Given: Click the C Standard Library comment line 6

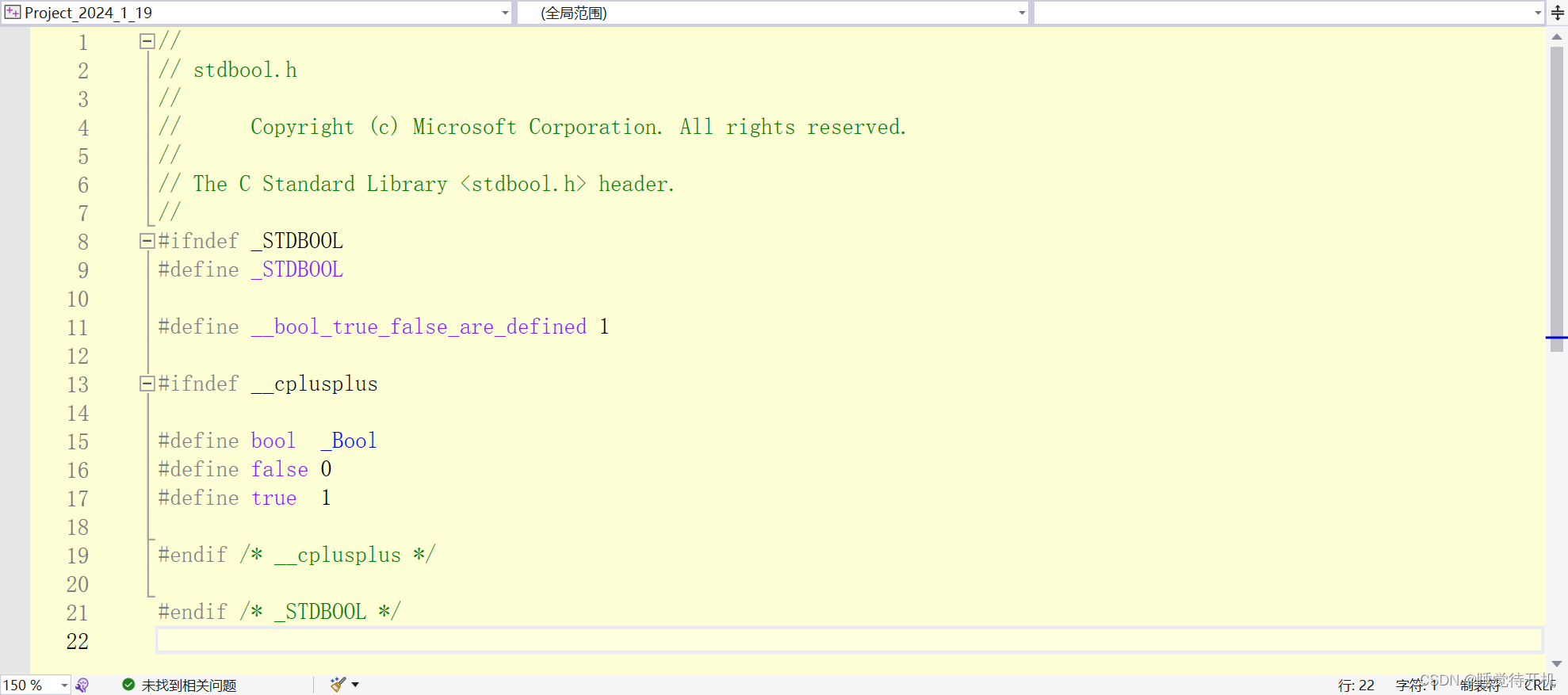Looking at the screenshot, I should (x=416, y=184).
